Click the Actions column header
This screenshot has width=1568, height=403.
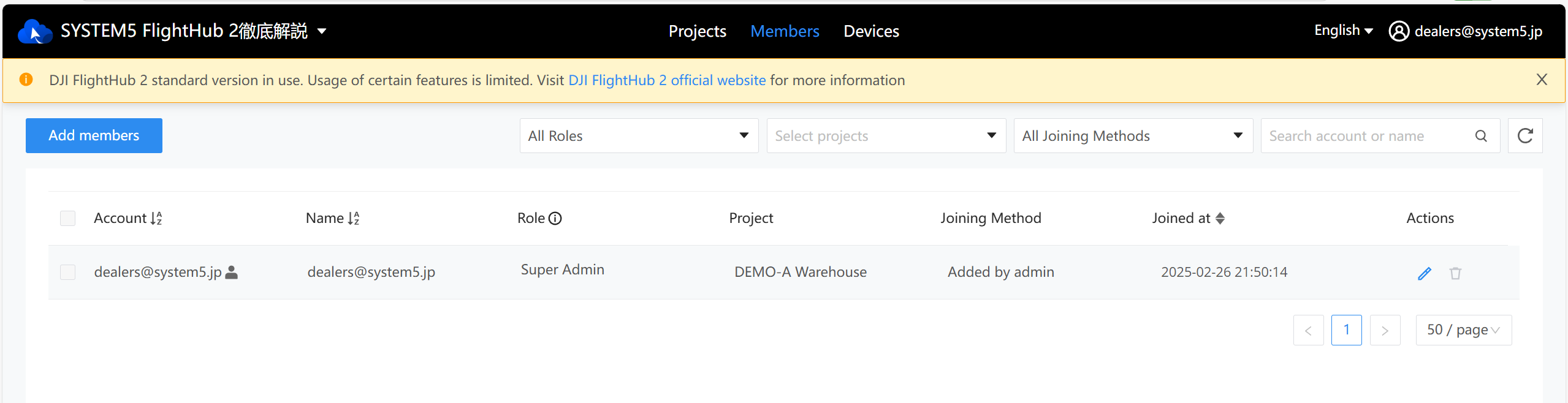tap(1429, 218)
